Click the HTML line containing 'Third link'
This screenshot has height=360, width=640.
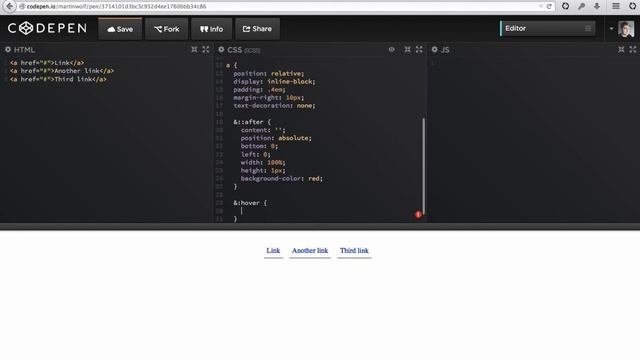tap(58, 79)
